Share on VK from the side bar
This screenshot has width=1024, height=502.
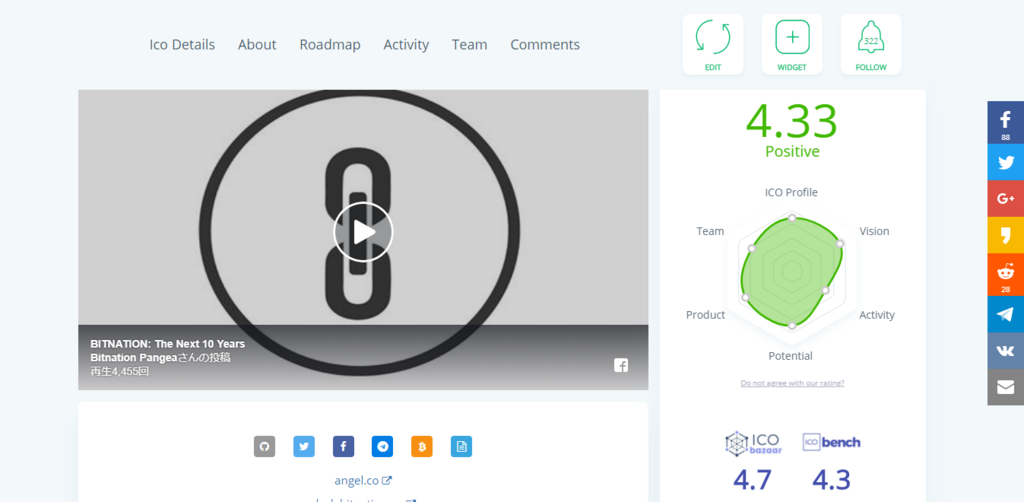tap(1006, 351)
